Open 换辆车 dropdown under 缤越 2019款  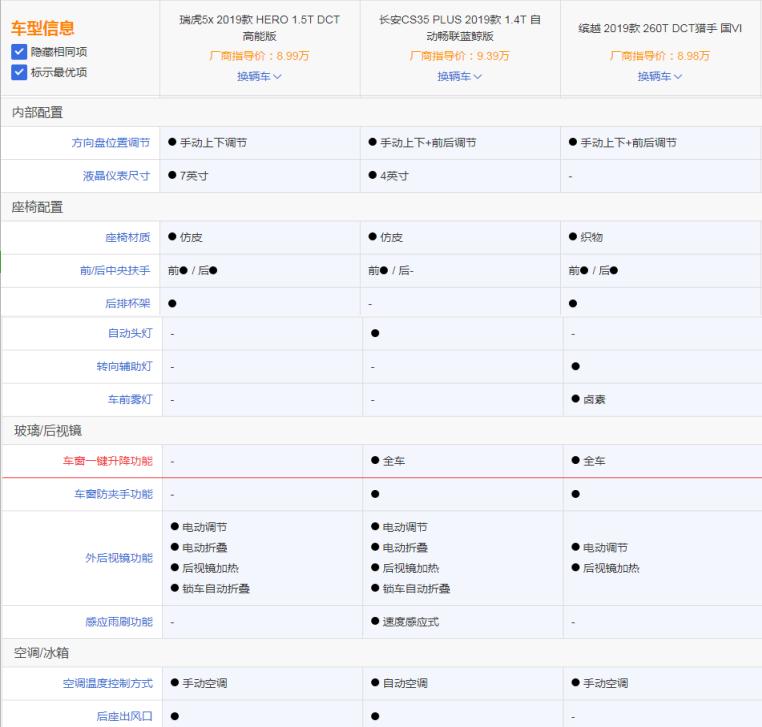pyautogui.click(x=660, y=76)
